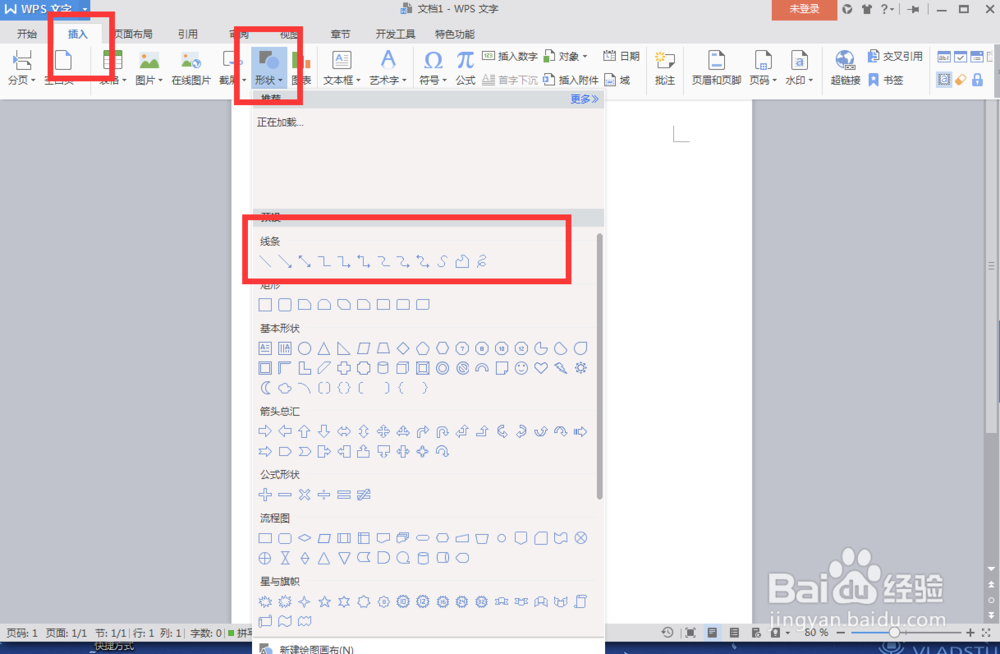Image resolution: width=1000 pixels, height=654 pixels.
Task: Expand the 文本框 dropdown arrow
Action: pyautogui.click(x=358, y=80)
